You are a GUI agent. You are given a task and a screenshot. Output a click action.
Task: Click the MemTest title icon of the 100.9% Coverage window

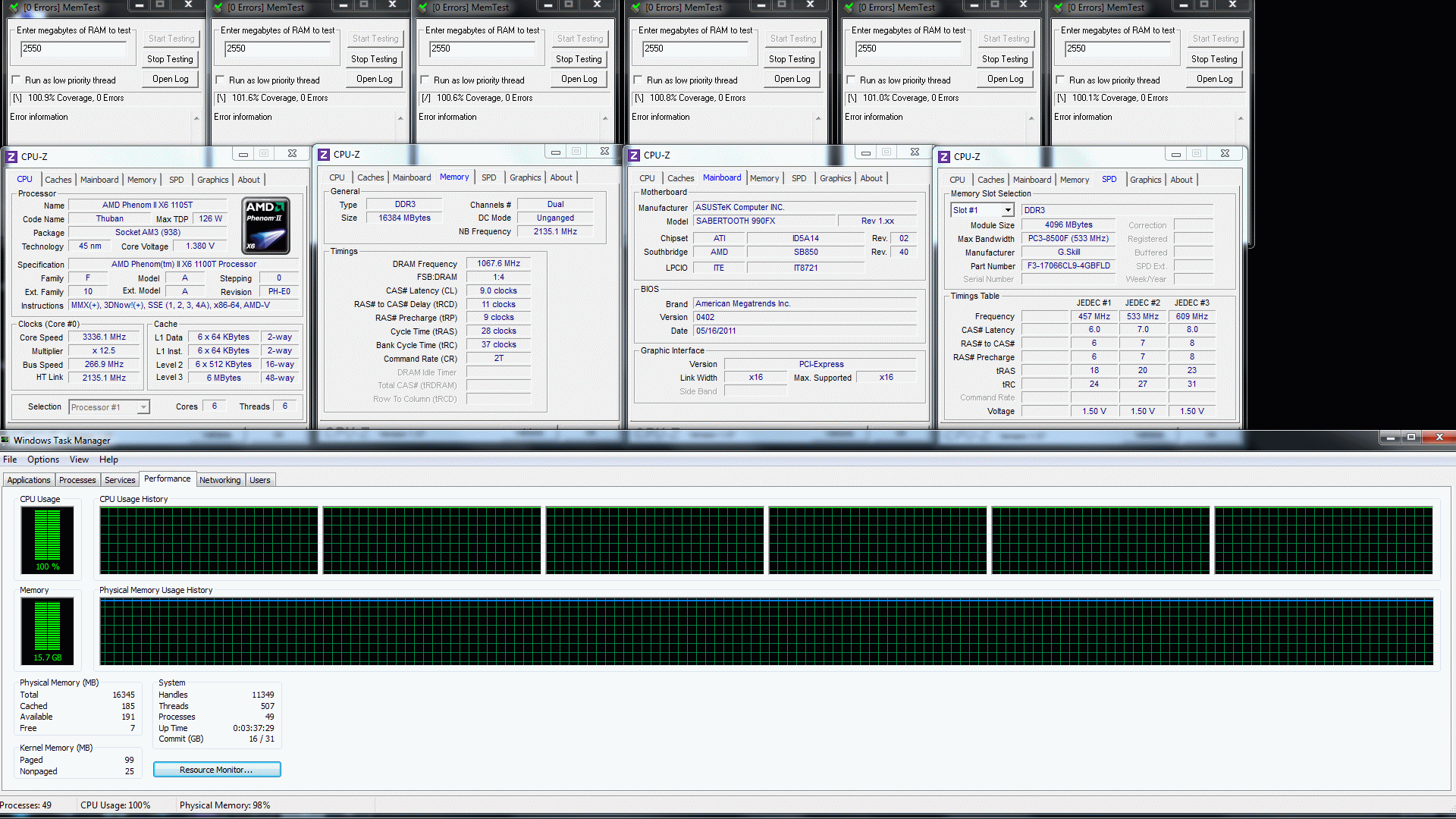click(13, 8)
